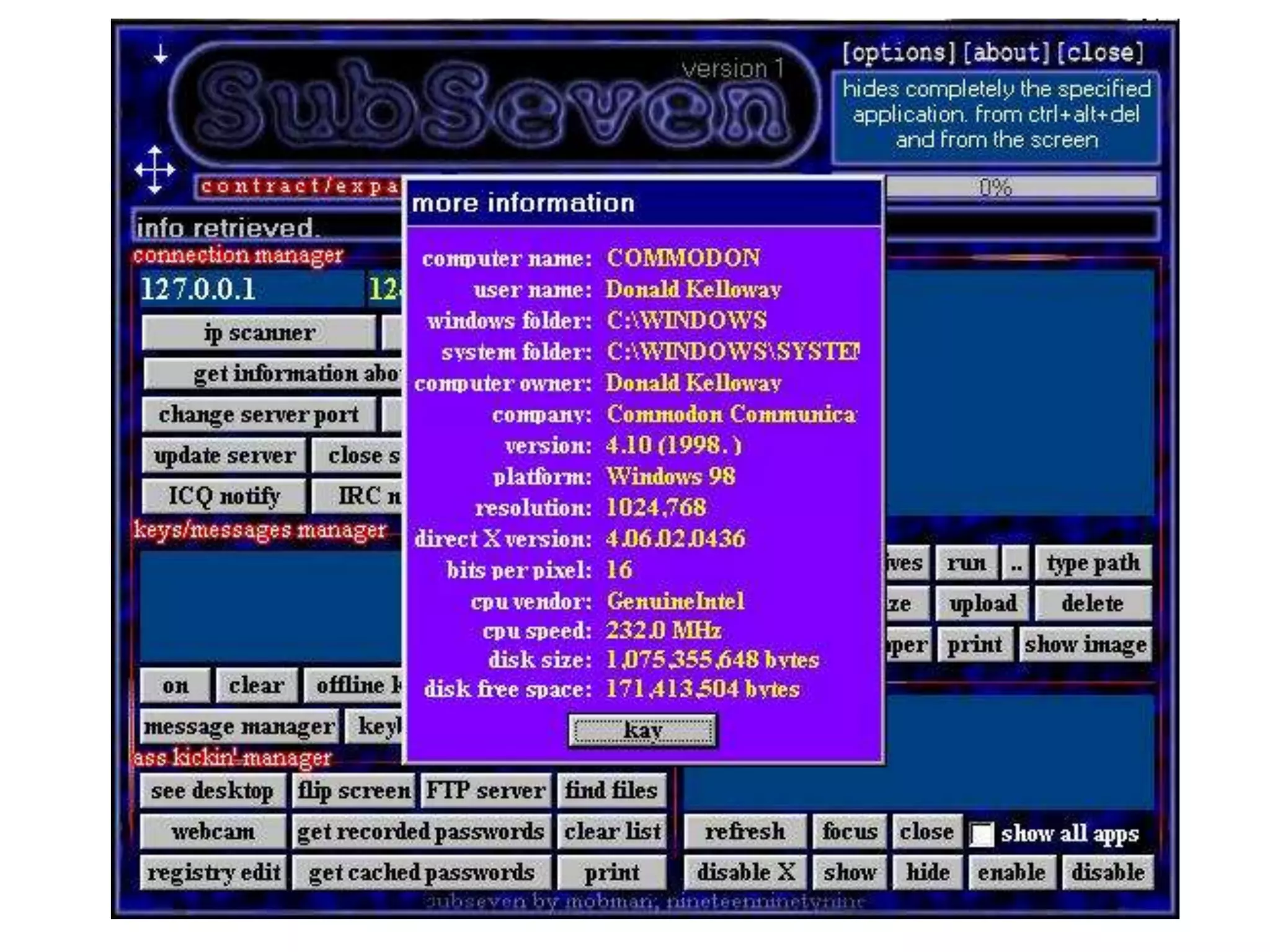Click the ip scanner button

(259, 333)
